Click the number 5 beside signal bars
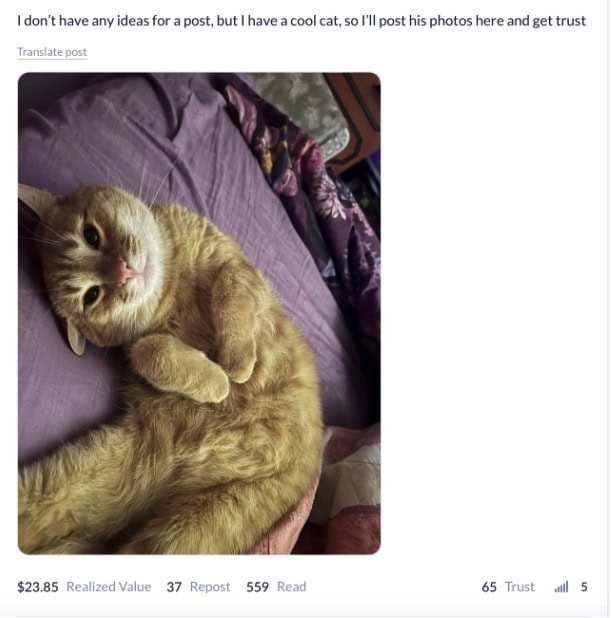 (x=584, y=587)
